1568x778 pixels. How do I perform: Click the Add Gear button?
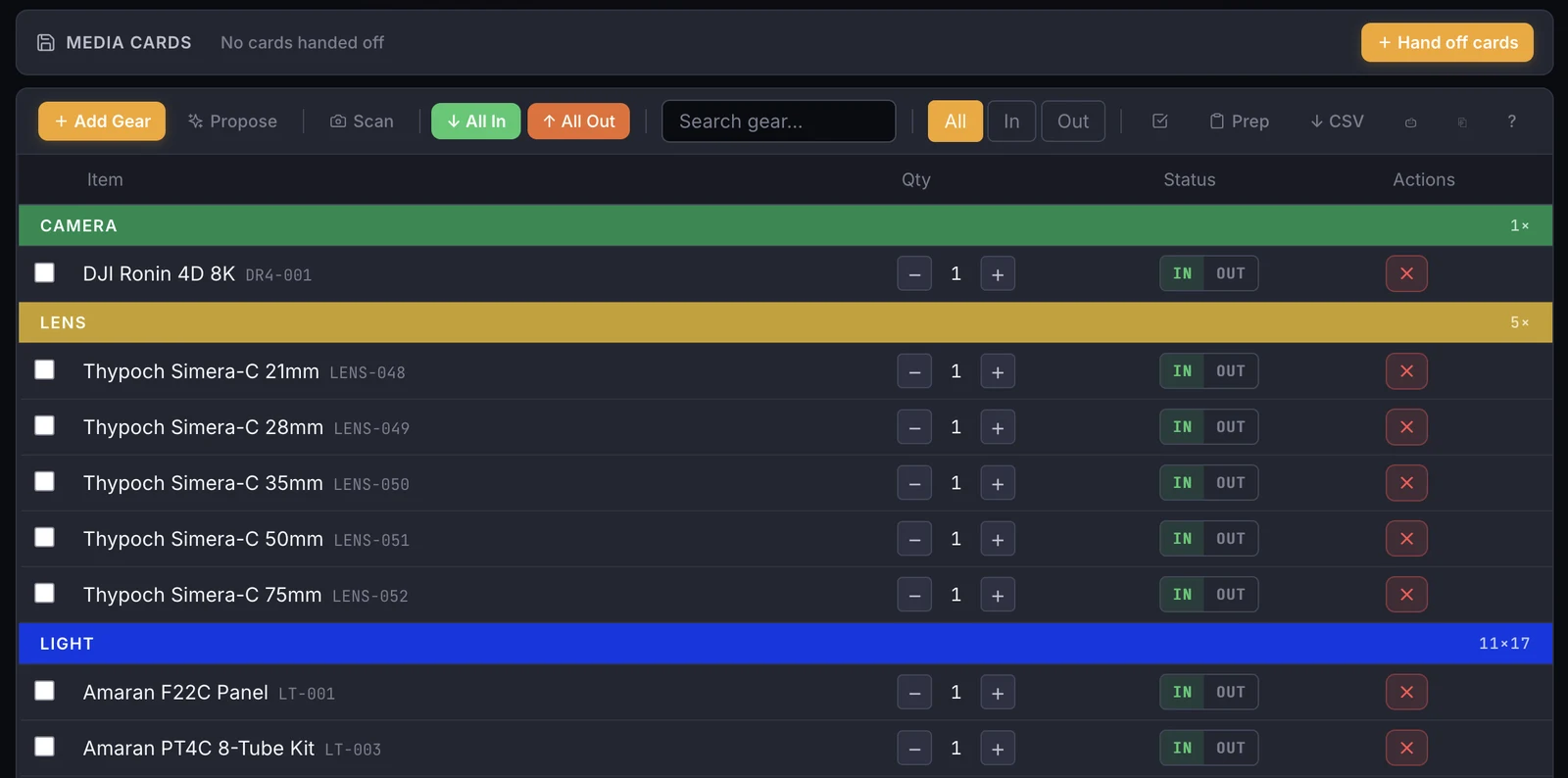pos(102,122)
